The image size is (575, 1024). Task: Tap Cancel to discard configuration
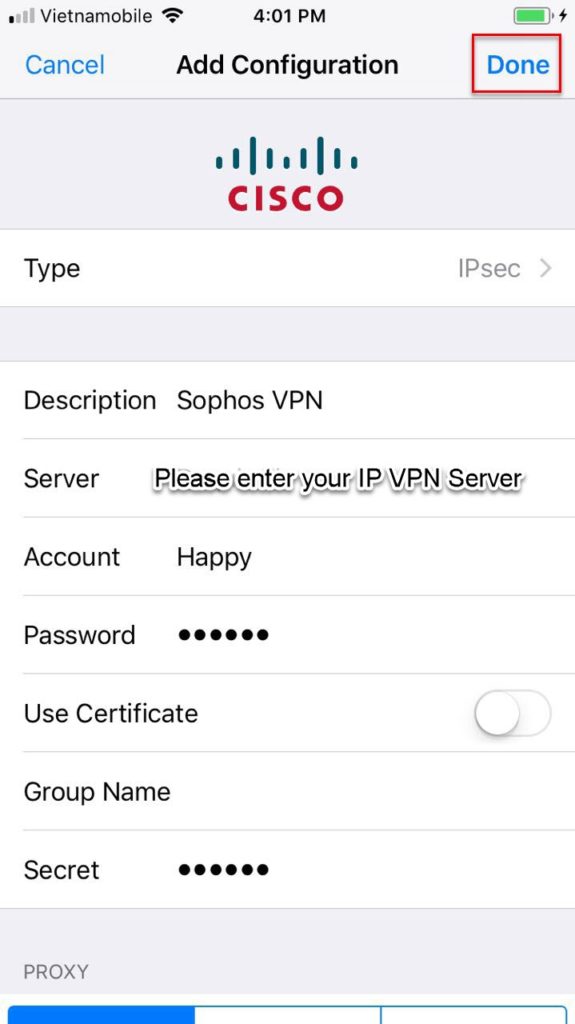pos(65,65)
